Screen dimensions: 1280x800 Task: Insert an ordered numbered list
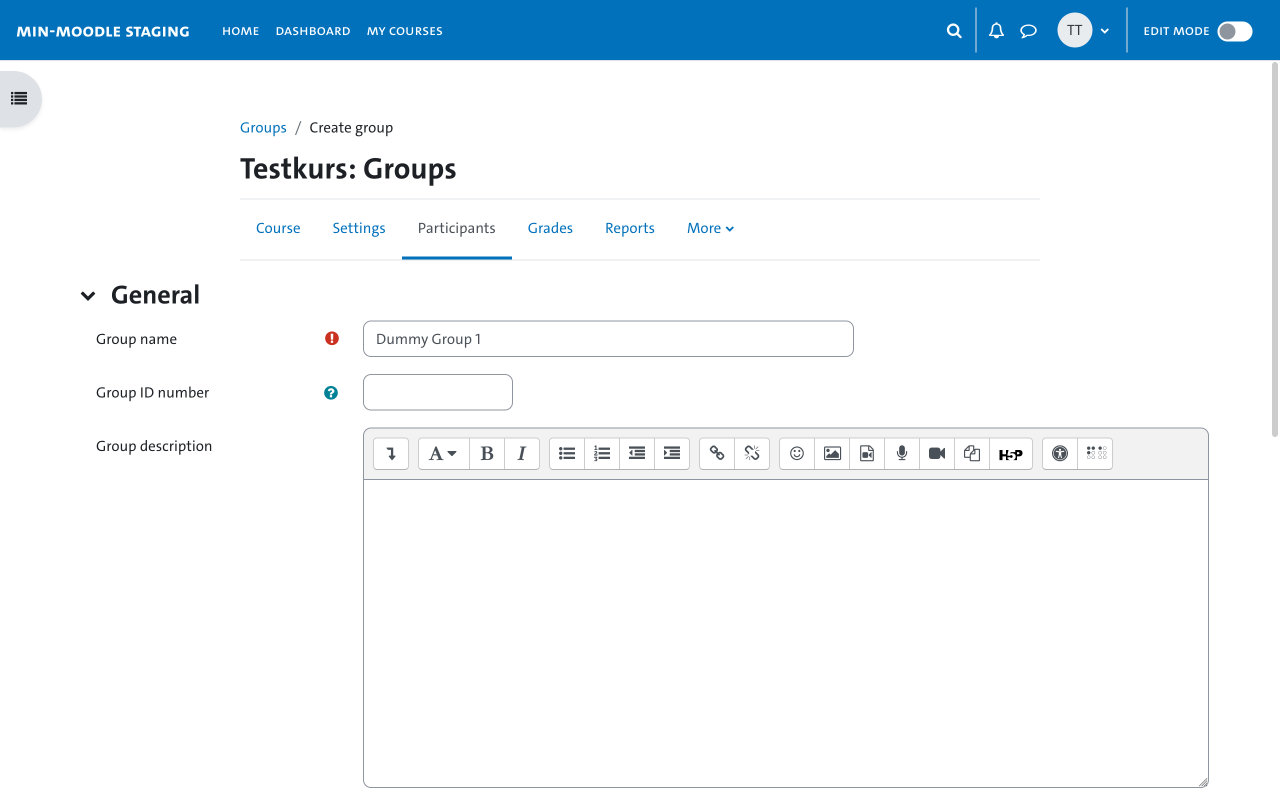pyautogui.click(x=602, y=454)
